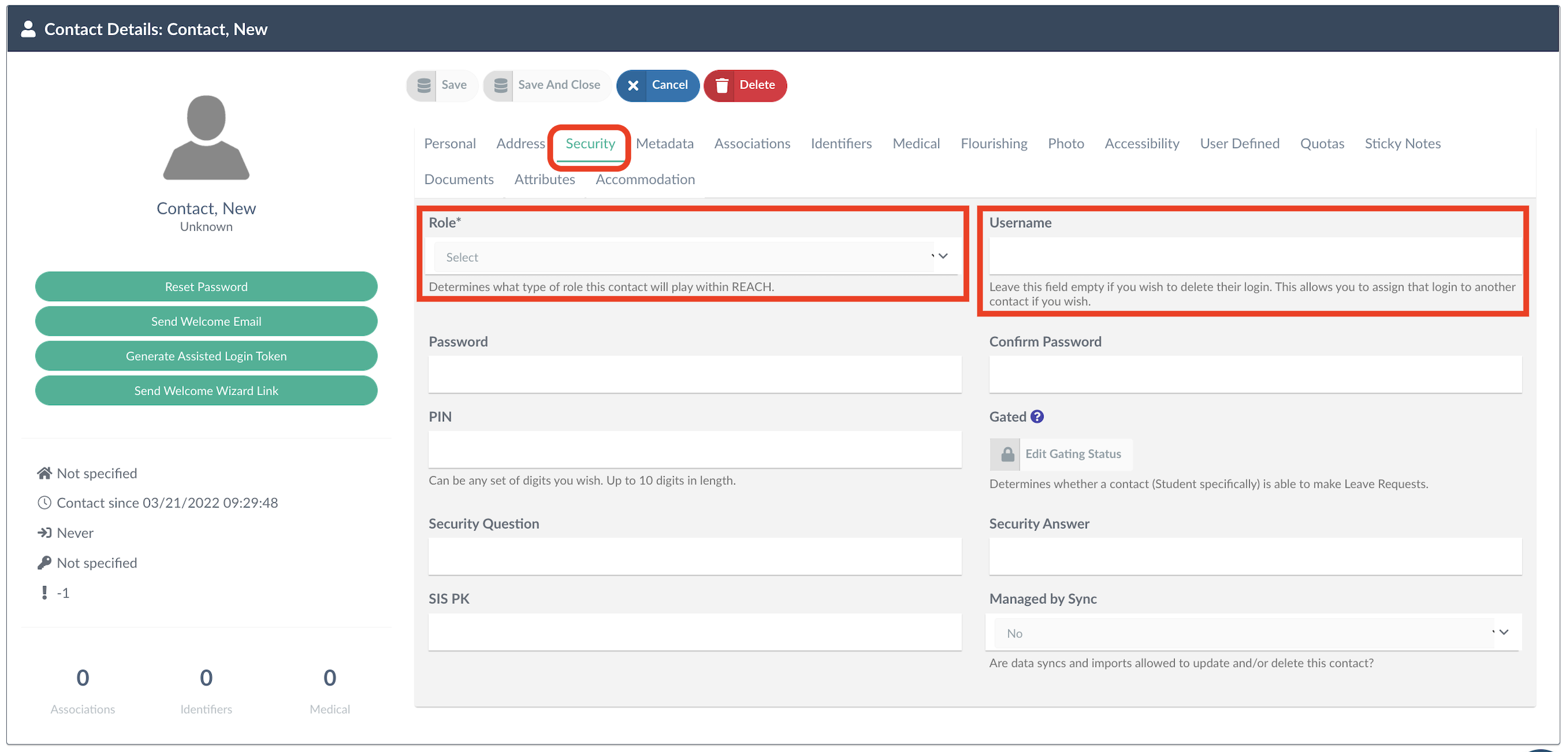Click the database icon on Save And Close
Screen dimensions: 1568x752
point(500,85)
